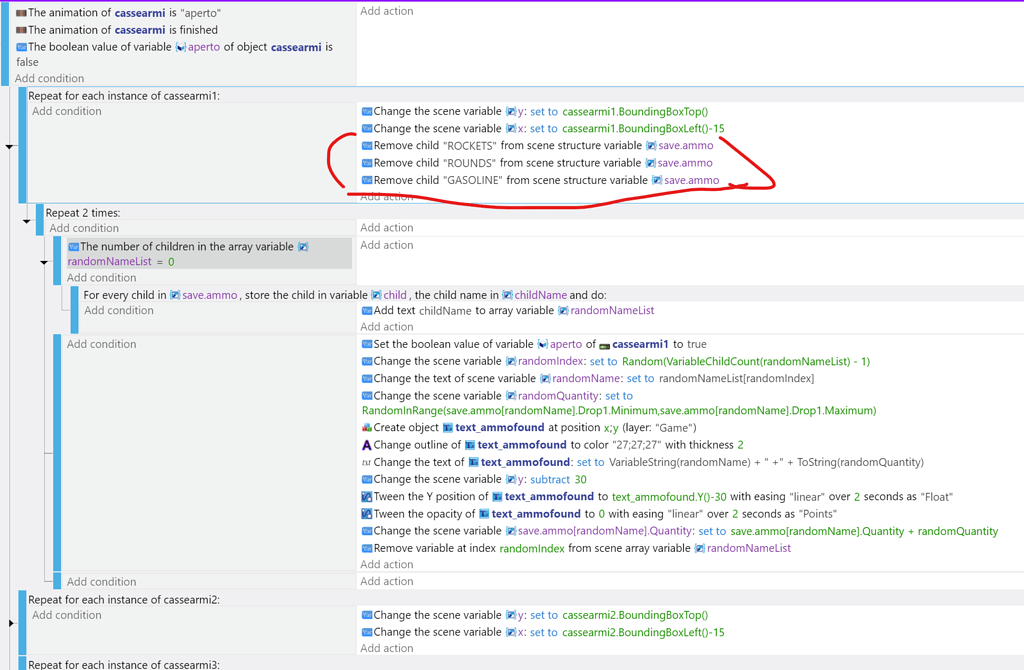Collapse the cassearmi1 repeat event

[x=10, y=146]
